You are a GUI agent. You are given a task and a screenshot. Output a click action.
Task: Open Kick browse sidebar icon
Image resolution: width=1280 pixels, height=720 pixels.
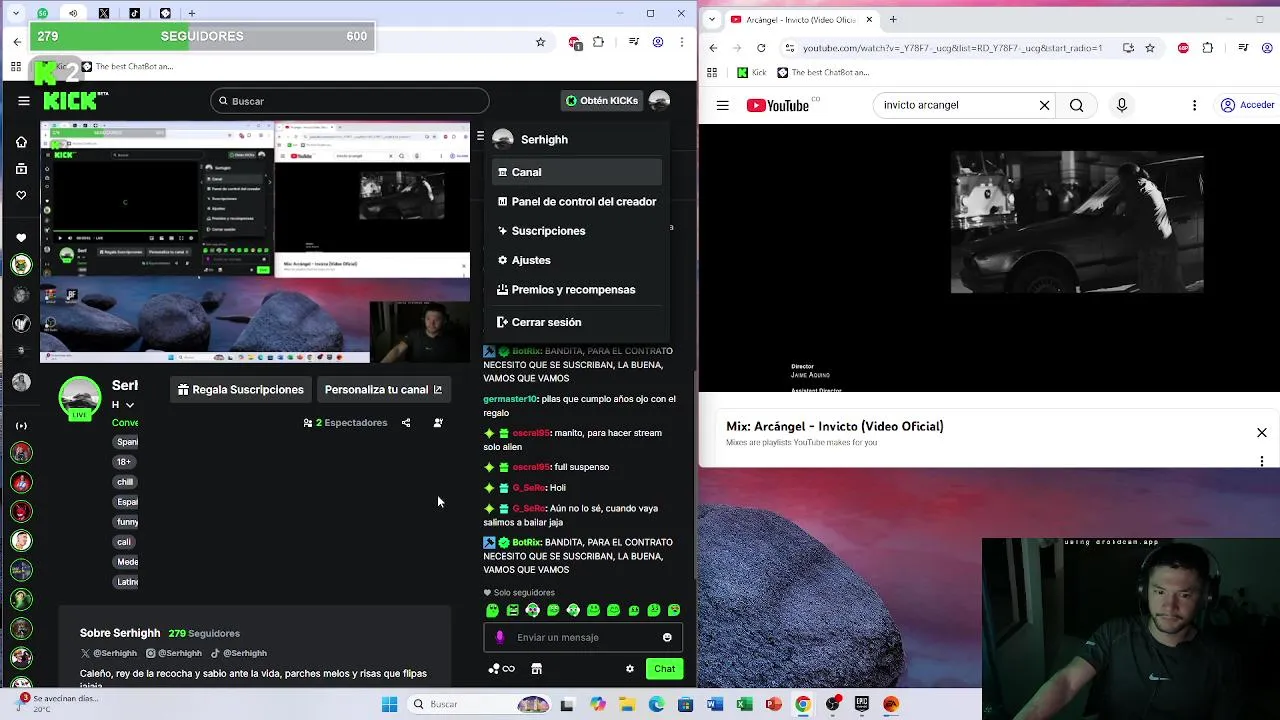pyautogui.click(x=21, y=169)
